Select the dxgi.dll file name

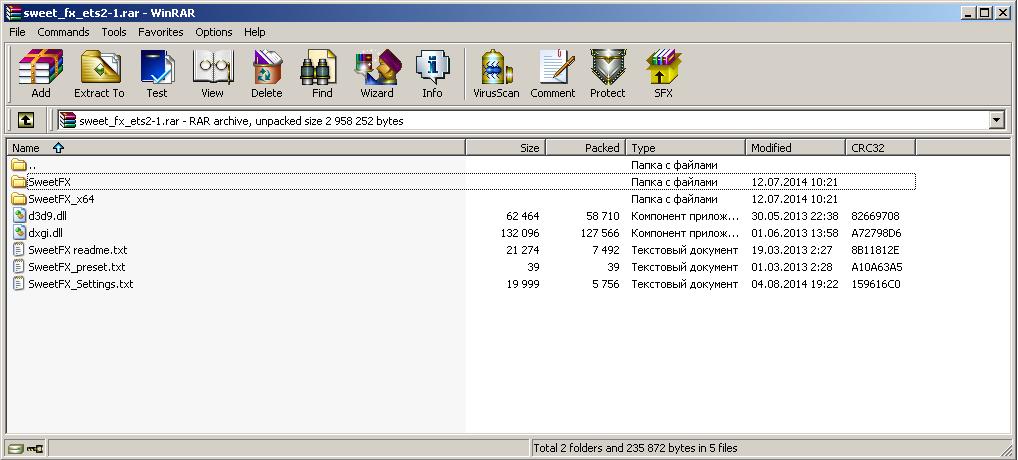point(45,233)
